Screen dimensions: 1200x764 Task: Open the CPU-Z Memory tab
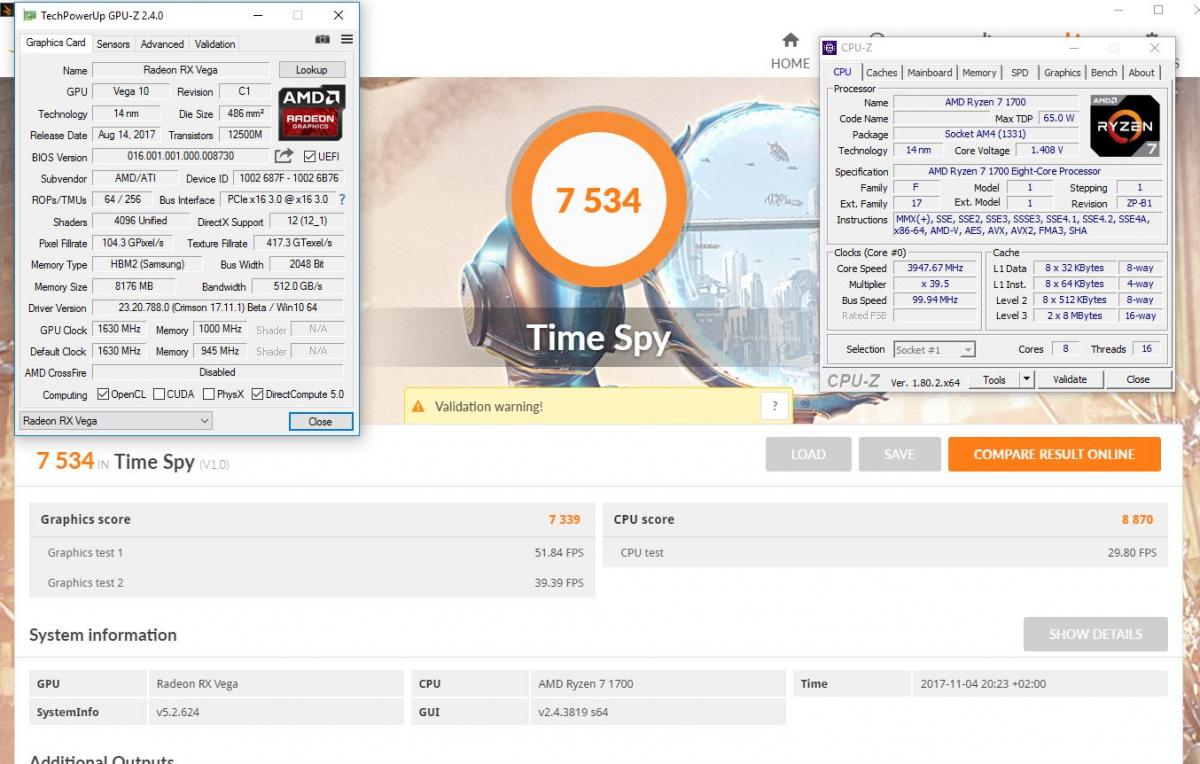click(x=979, y=72)
